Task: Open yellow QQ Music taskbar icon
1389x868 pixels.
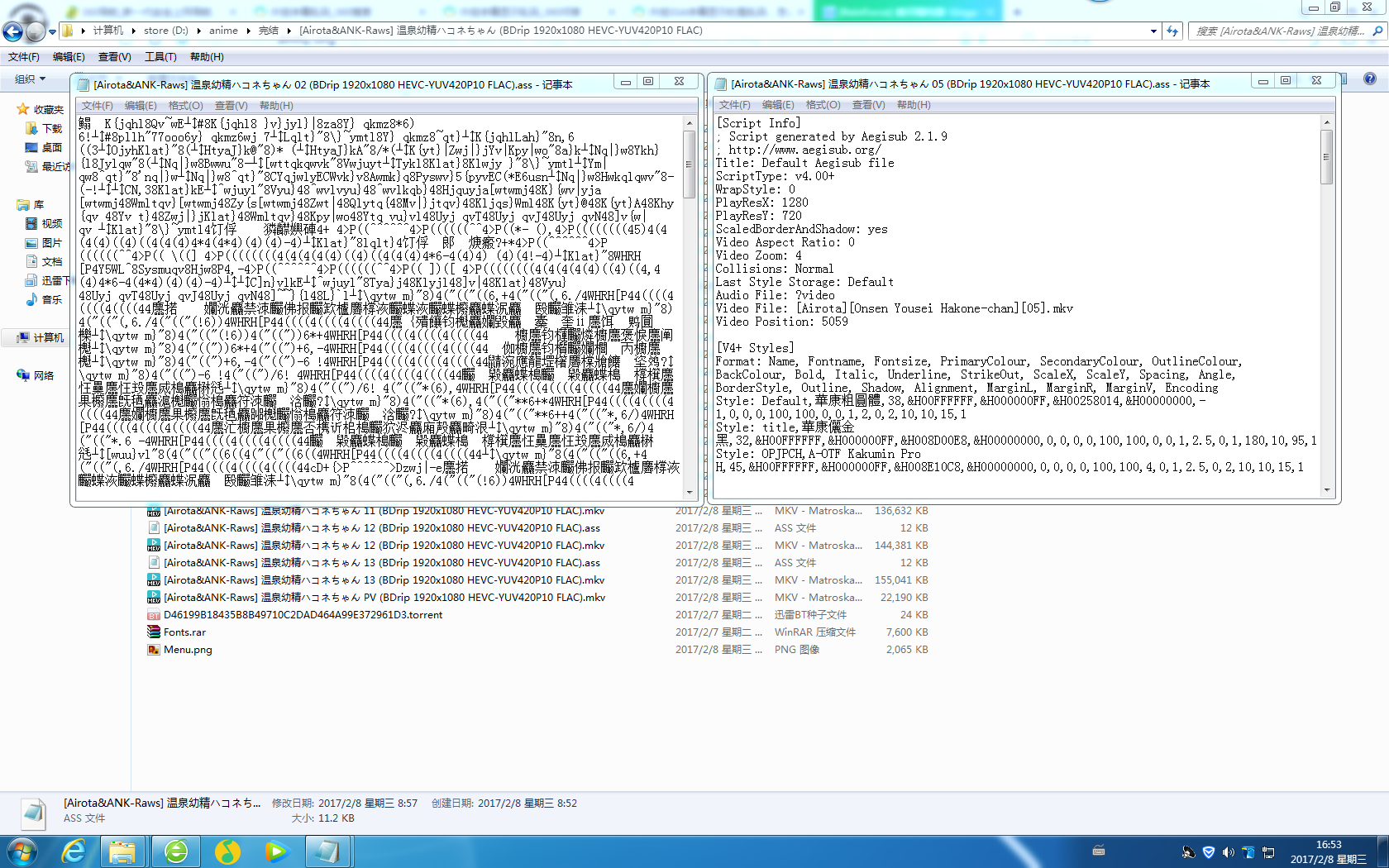Action: [227, 851]
